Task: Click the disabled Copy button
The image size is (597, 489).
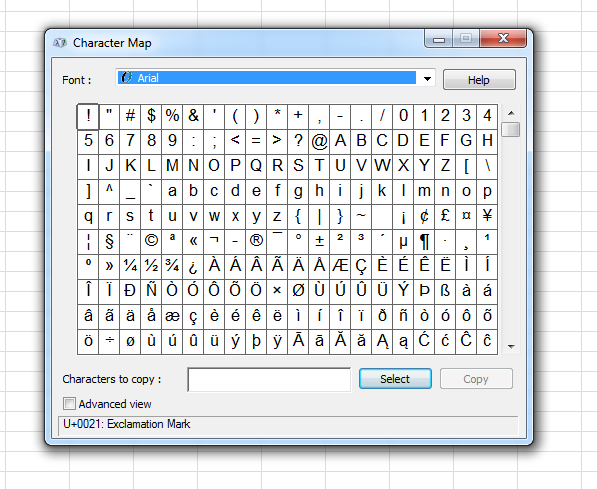Action: 476,379
